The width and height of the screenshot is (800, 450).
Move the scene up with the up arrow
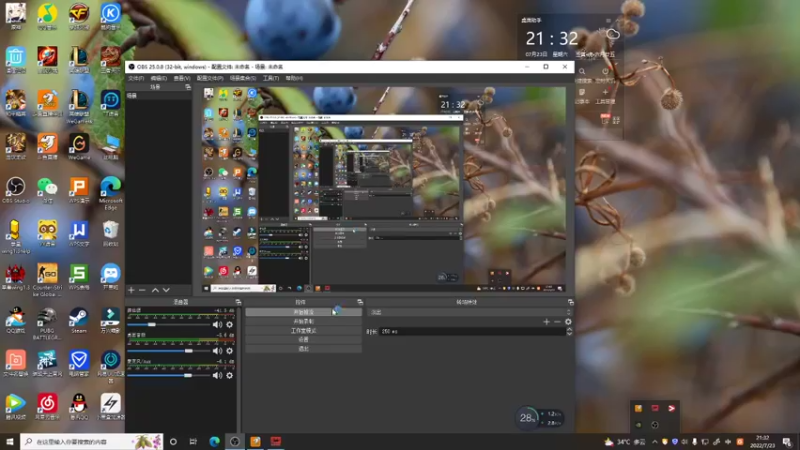pyautogui.click(x=155, y=290)
